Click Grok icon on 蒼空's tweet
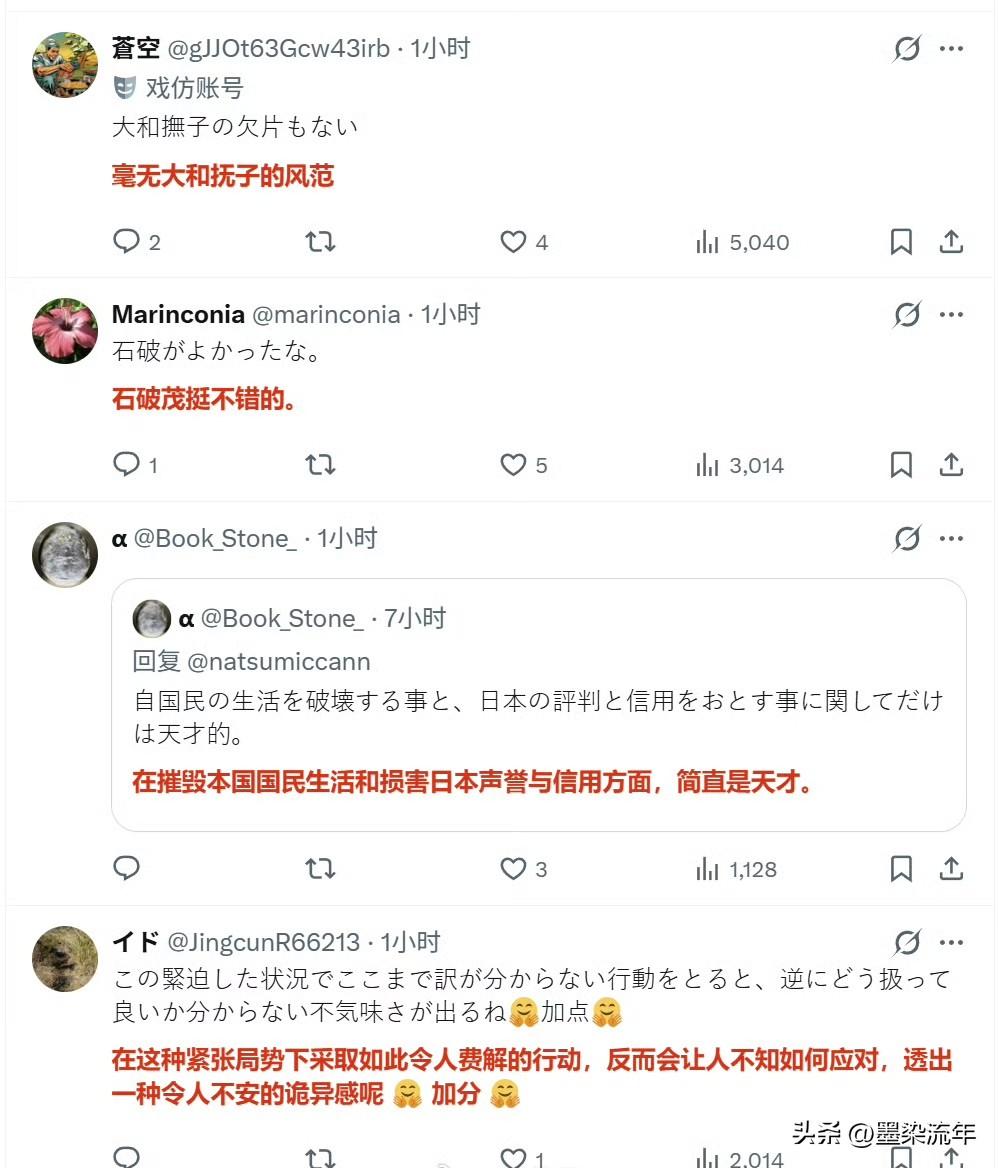 (907, 48)
